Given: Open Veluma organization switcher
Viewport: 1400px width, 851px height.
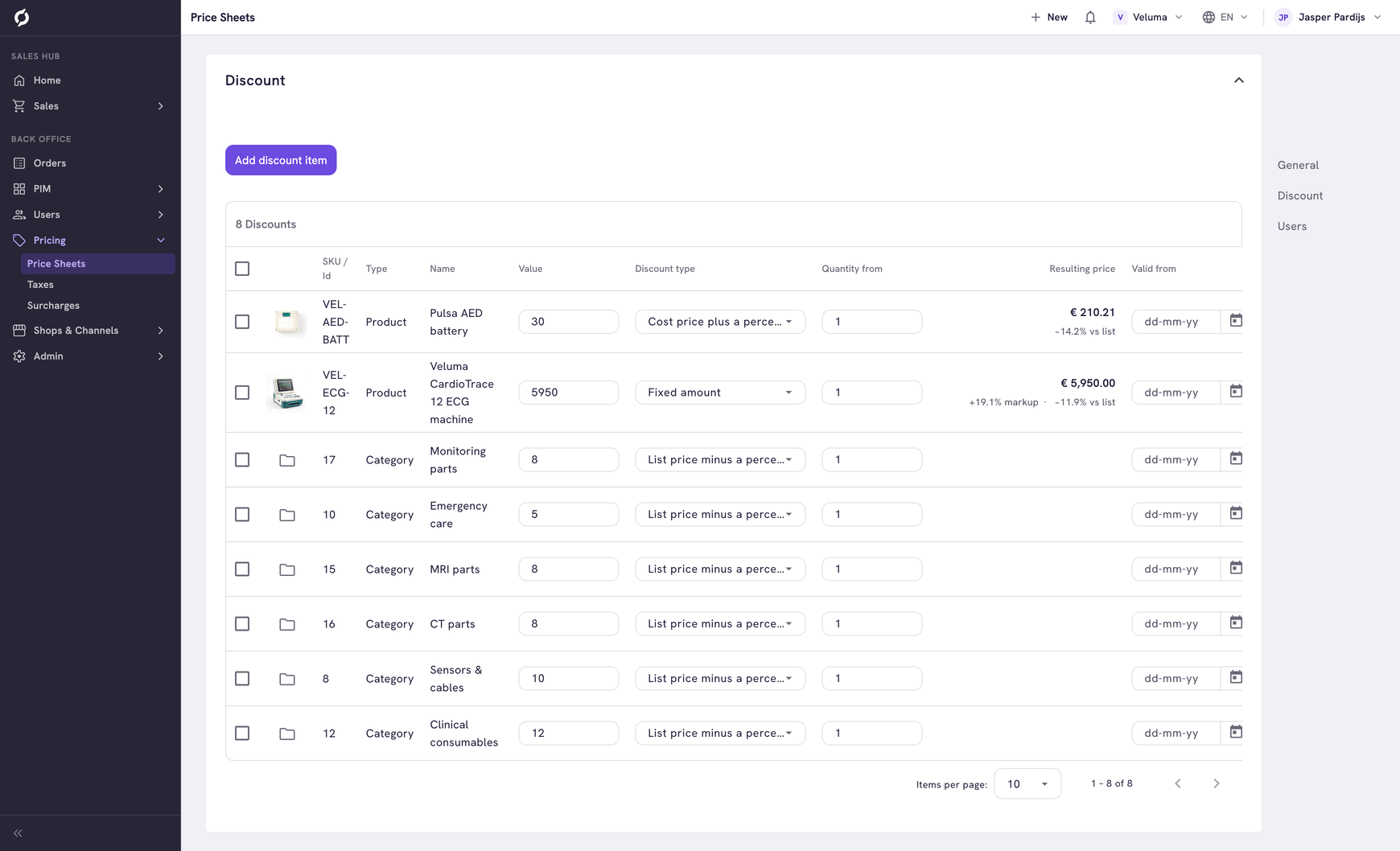Looking at the screenshot, I should click(x=1148, y=17).
